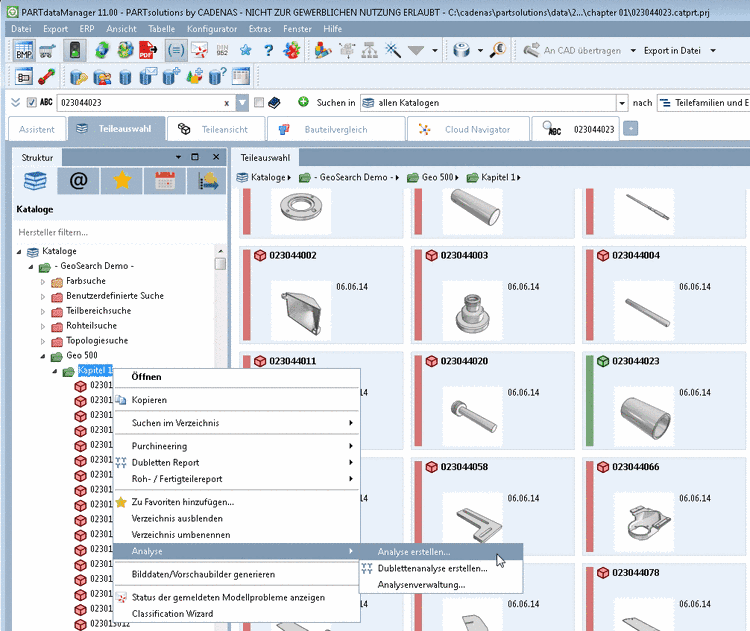
Task: Click the 'Export in Datei' button
Action: click(x=672, y=50)
